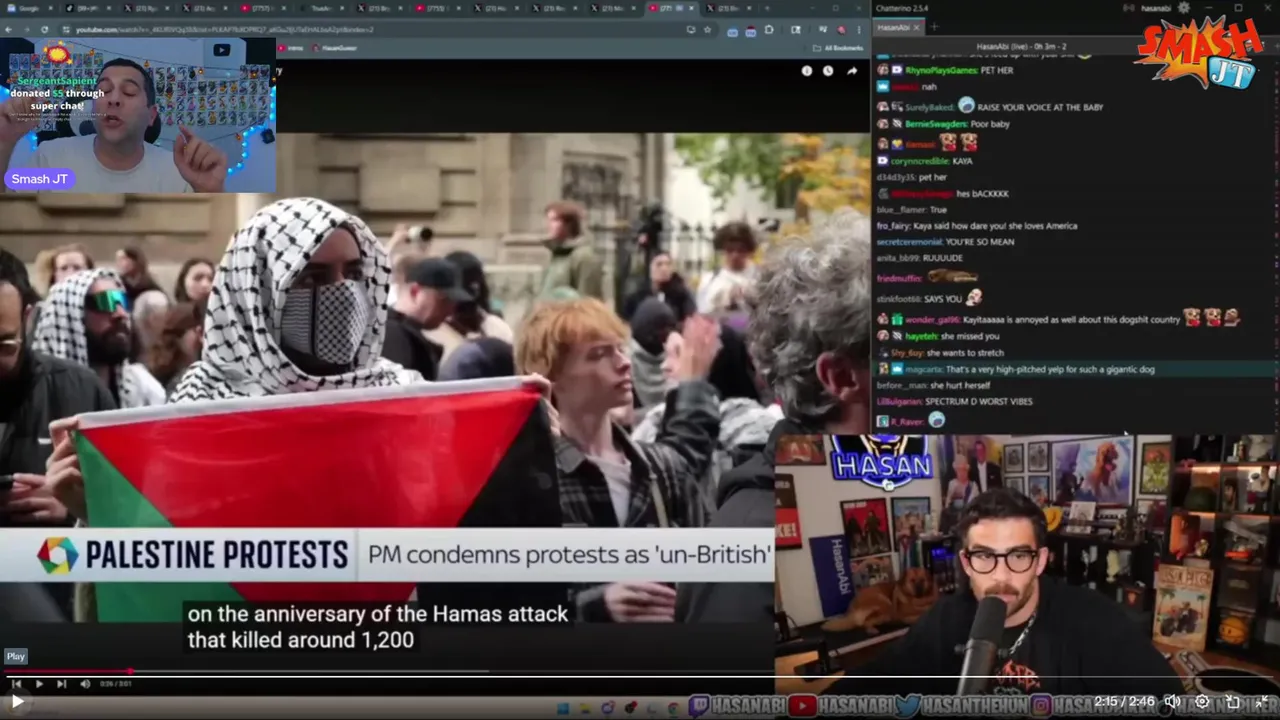
Task: Click the emote after stinkfoot68's 'SAYS YOU'
Action: (x=974, y=297)
